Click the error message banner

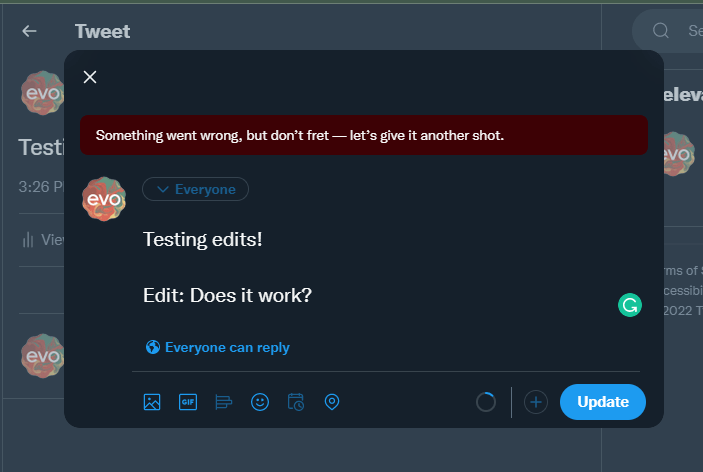pos(364,135)
